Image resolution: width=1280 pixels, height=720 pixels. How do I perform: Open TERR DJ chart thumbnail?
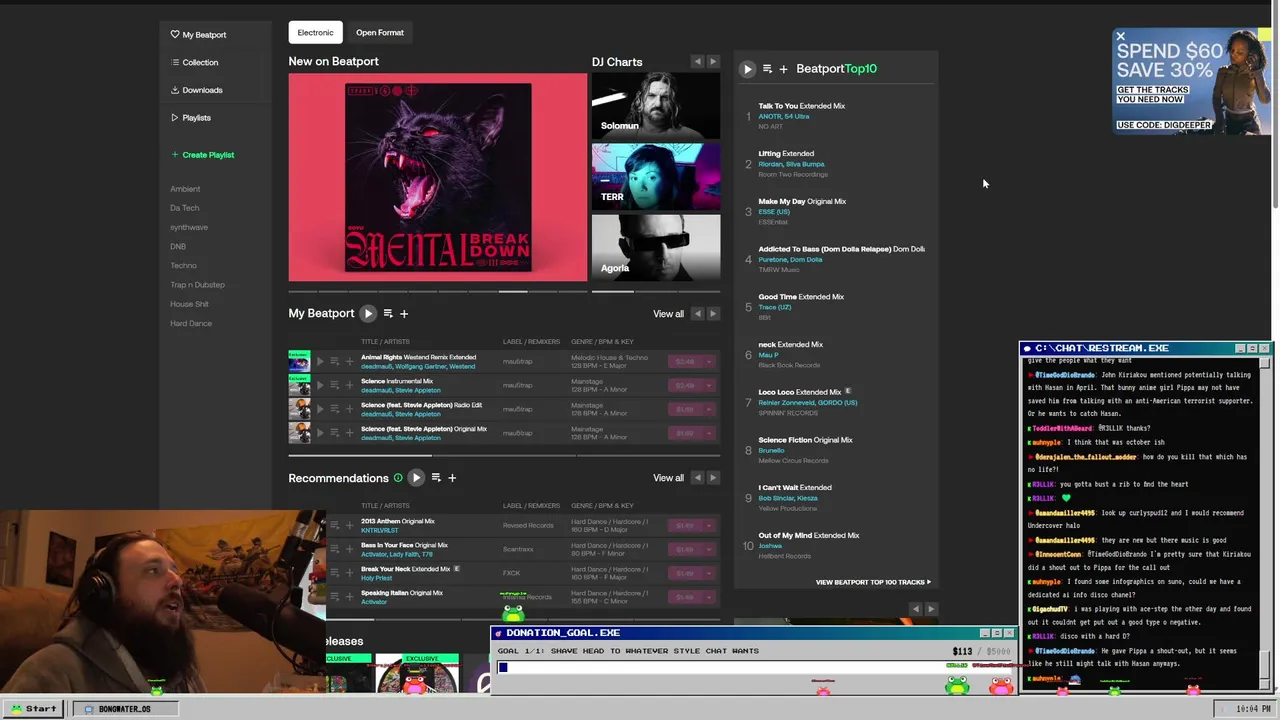click(655, 176)
